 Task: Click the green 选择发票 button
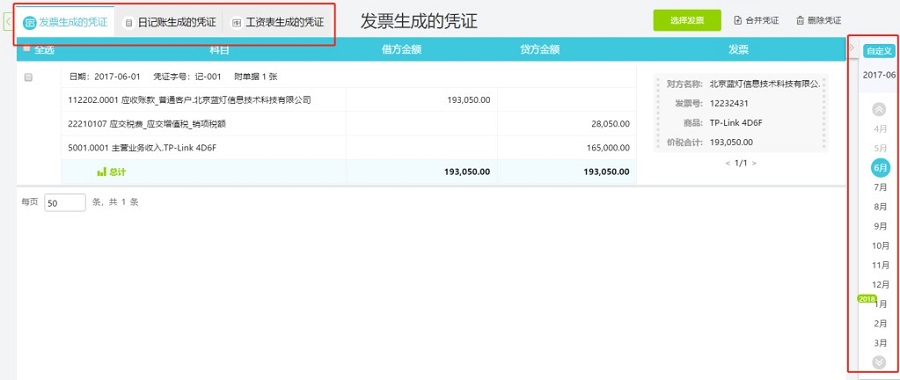click(687, 21)
